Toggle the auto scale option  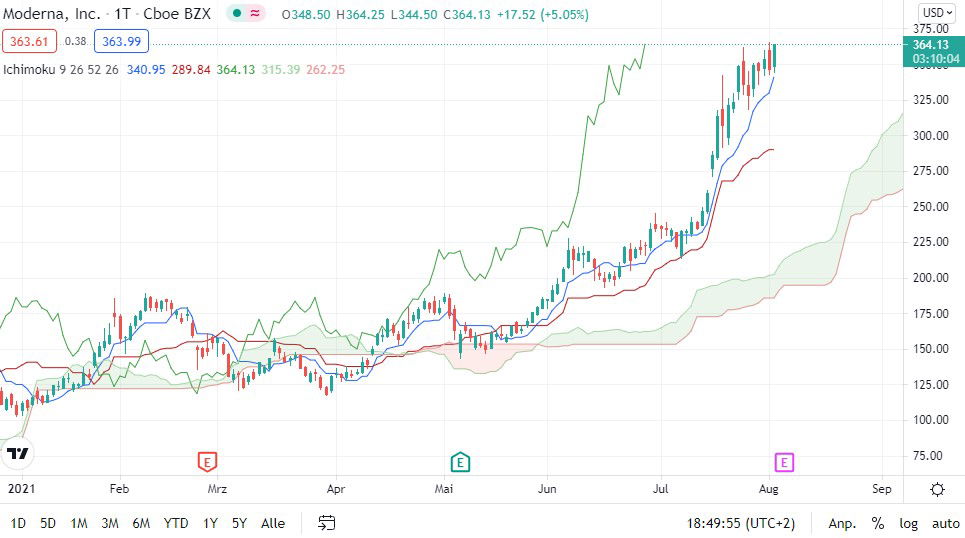point(945,523)
